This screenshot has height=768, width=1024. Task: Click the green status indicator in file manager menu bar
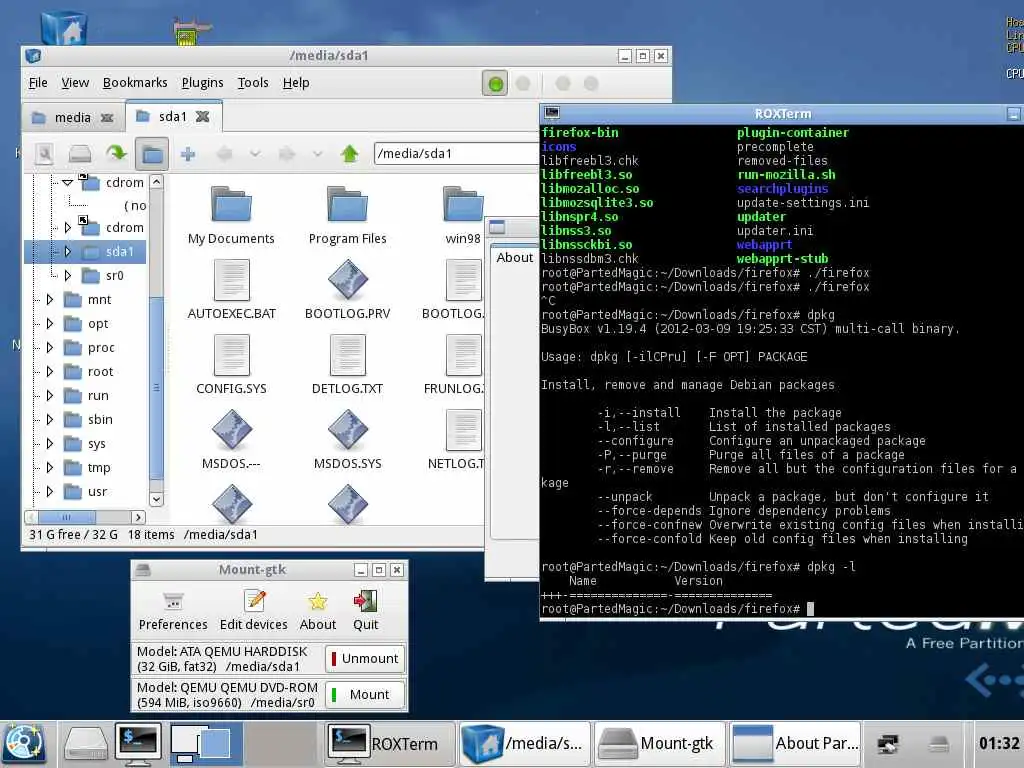click(495, 84)
